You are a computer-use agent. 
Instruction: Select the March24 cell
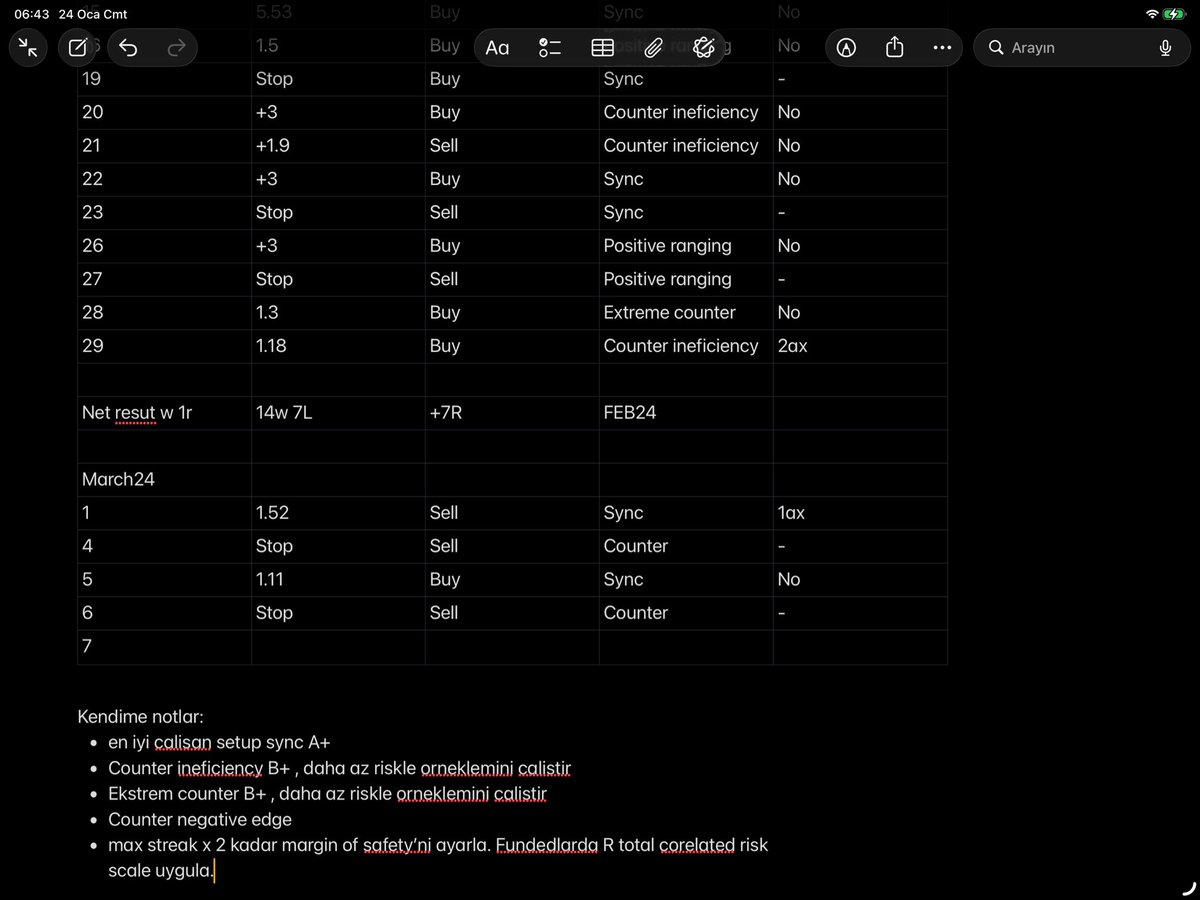click(x=165, y=479)
